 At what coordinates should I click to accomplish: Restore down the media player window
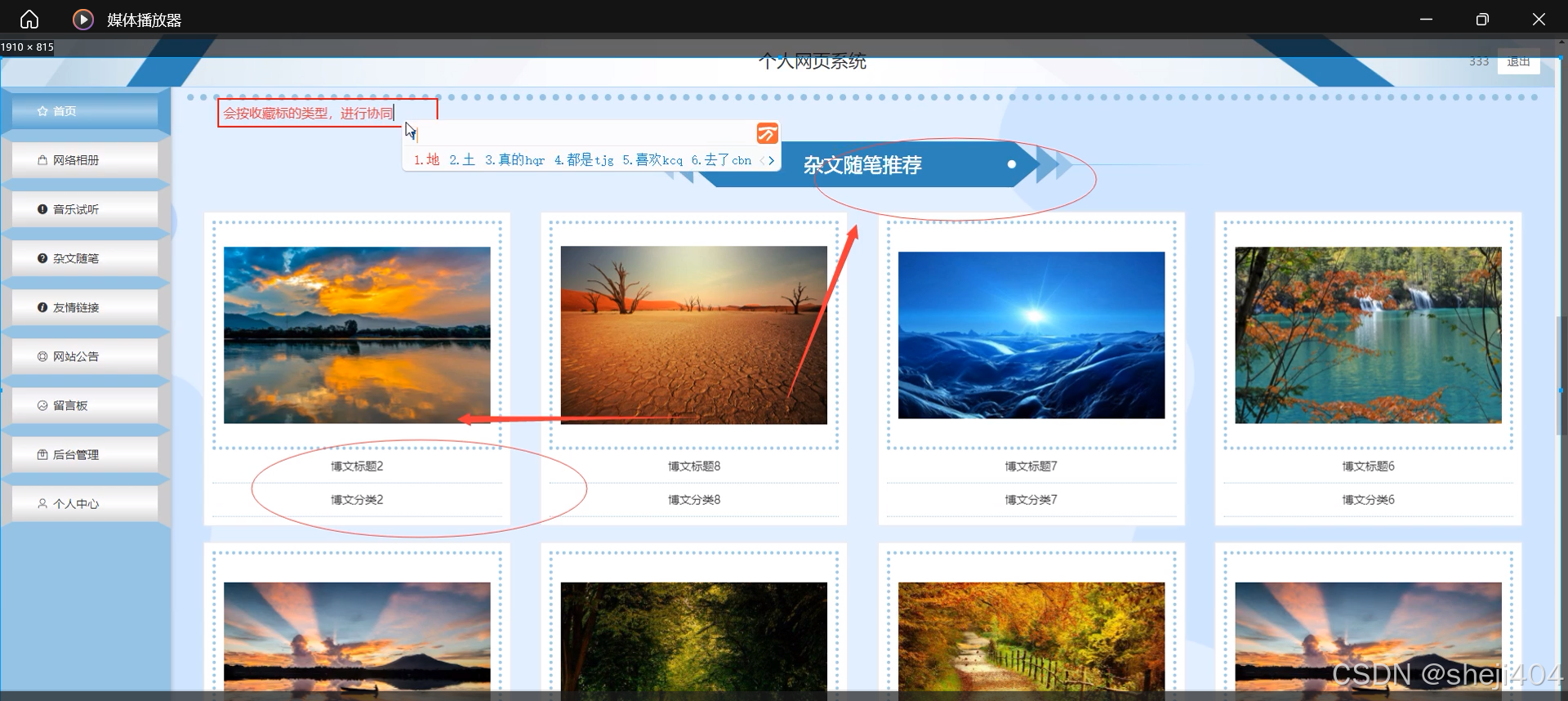pyautogui.click(x=1482, y=20)
